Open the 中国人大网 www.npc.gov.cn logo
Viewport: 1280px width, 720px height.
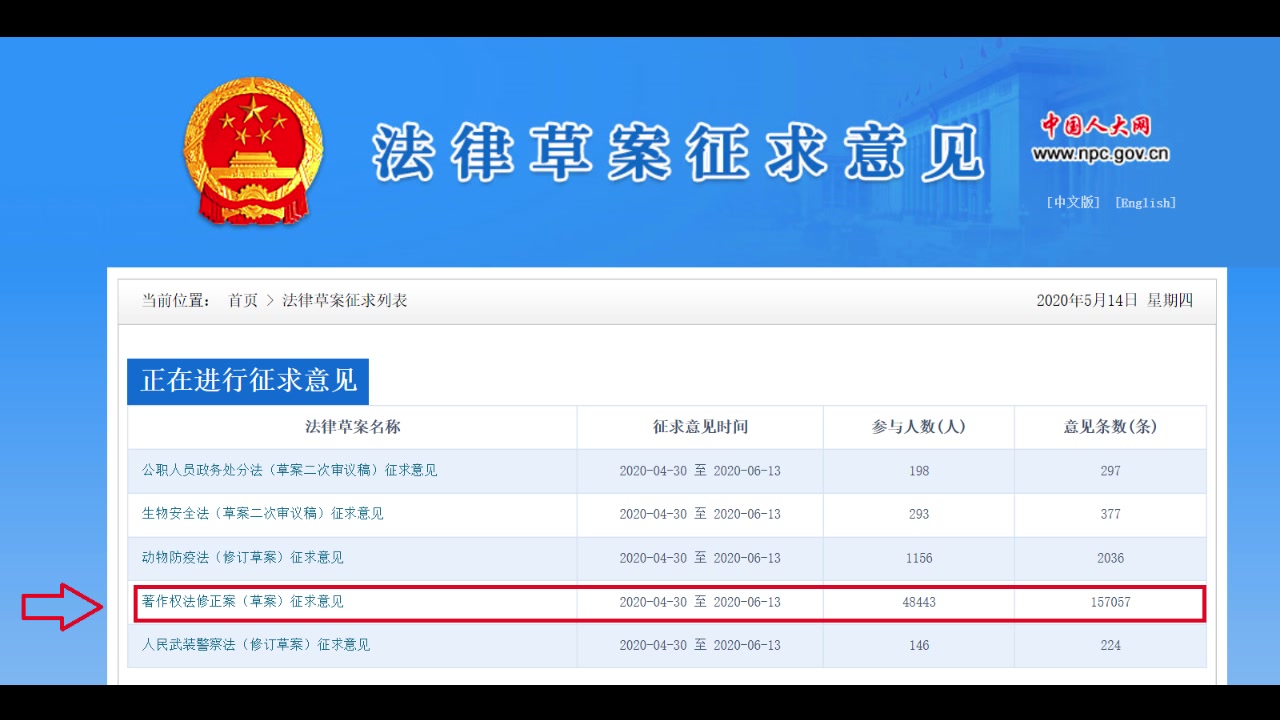click(1100, 139)
